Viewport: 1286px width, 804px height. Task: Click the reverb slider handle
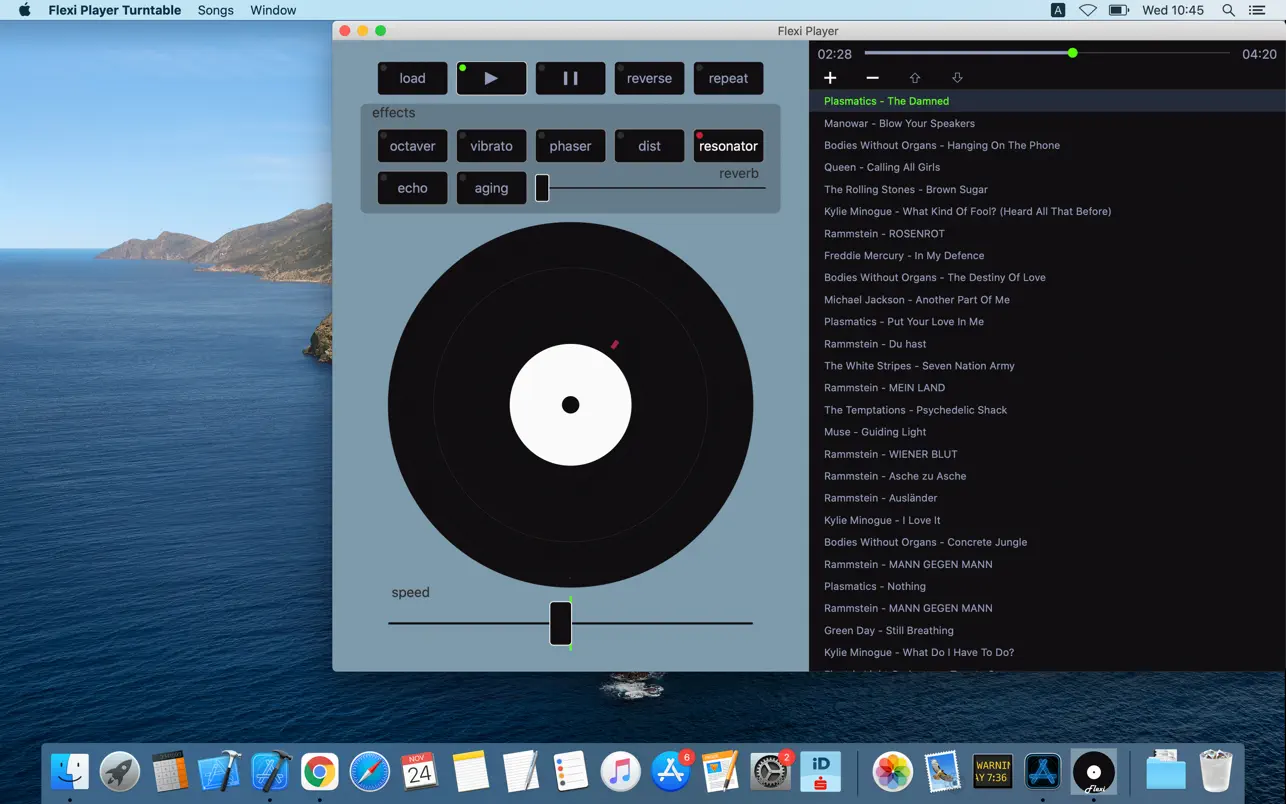pos(542,188)
